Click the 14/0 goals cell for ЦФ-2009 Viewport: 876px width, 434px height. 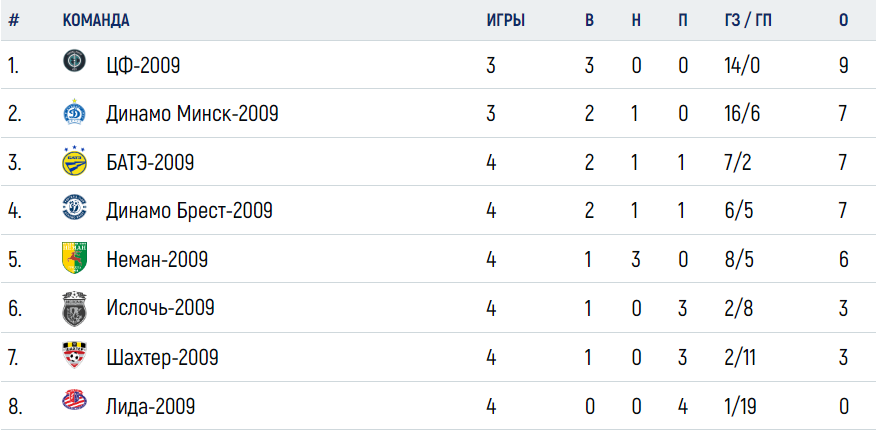(x=741, y=66)
